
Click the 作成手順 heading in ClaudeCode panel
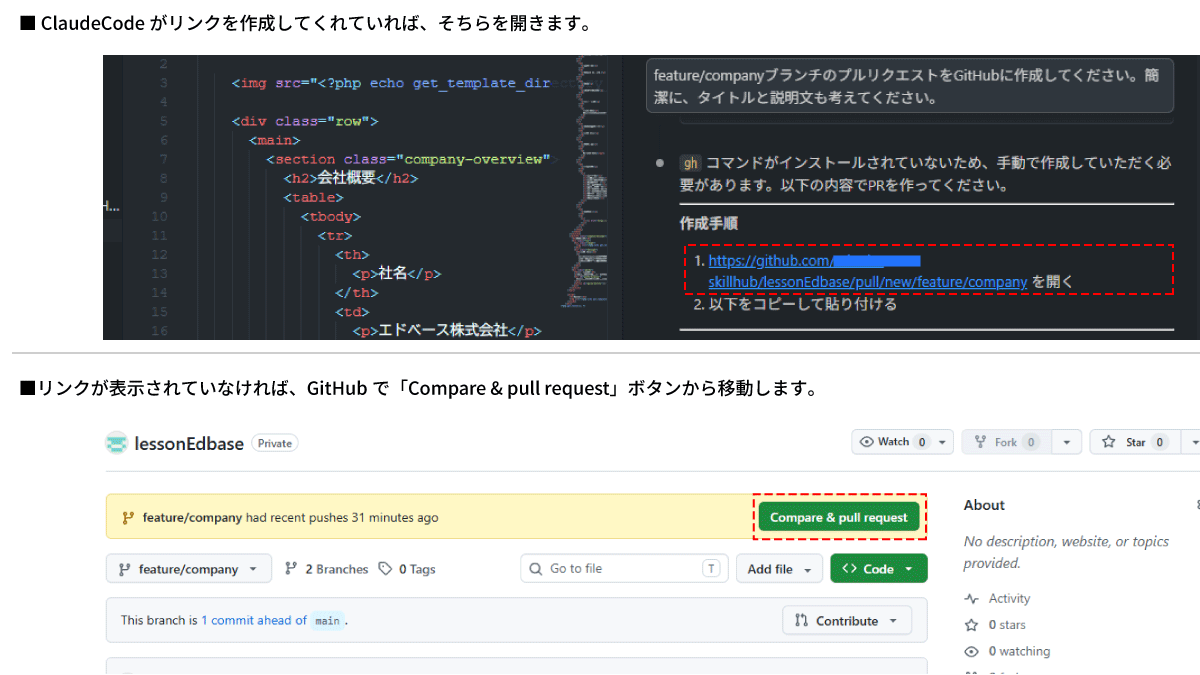709,223
